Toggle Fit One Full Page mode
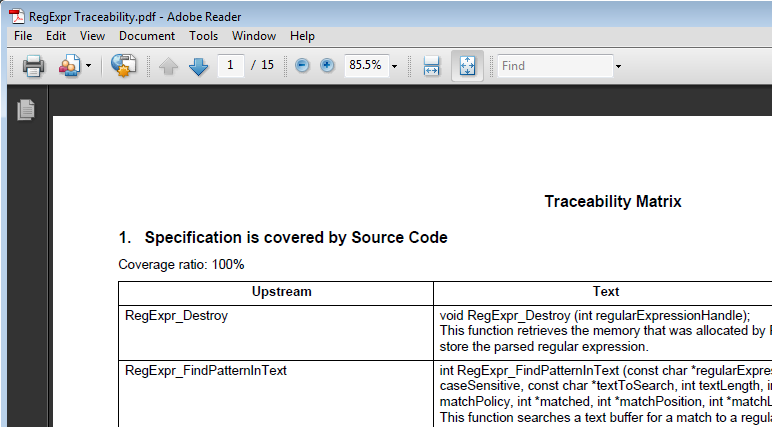This screenshot has width=772, height=427. pos(468,66)
